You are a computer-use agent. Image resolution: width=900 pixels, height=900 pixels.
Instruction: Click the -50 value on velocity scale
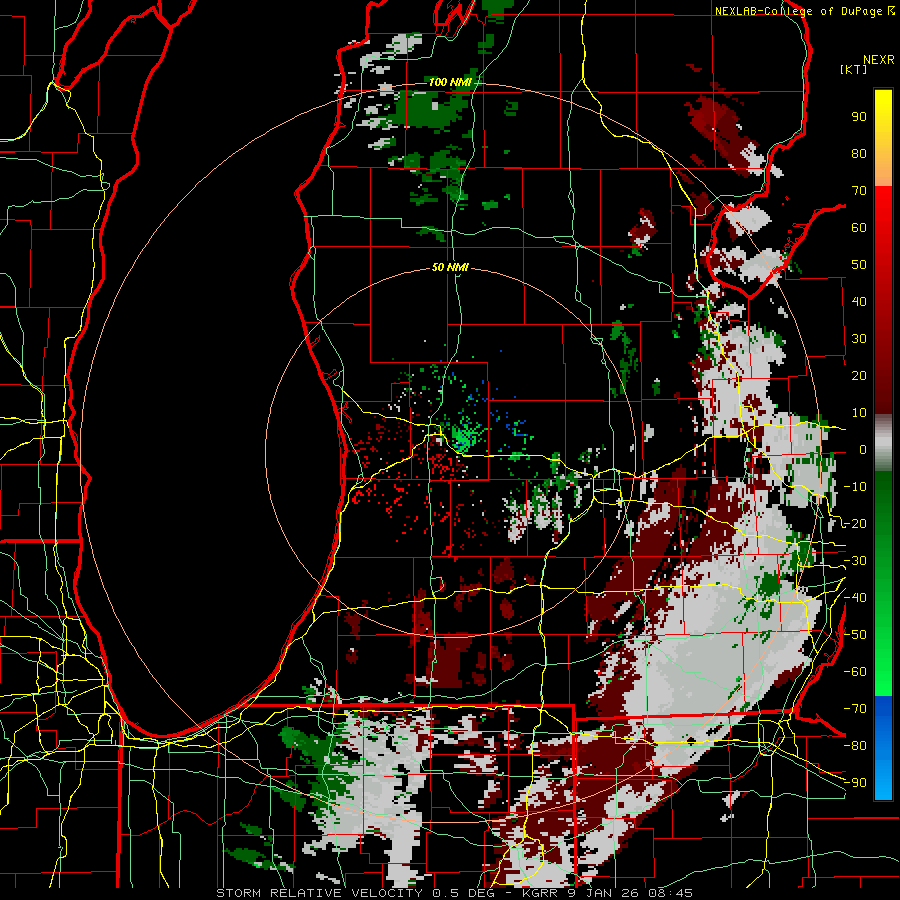[x=855, y=635]
